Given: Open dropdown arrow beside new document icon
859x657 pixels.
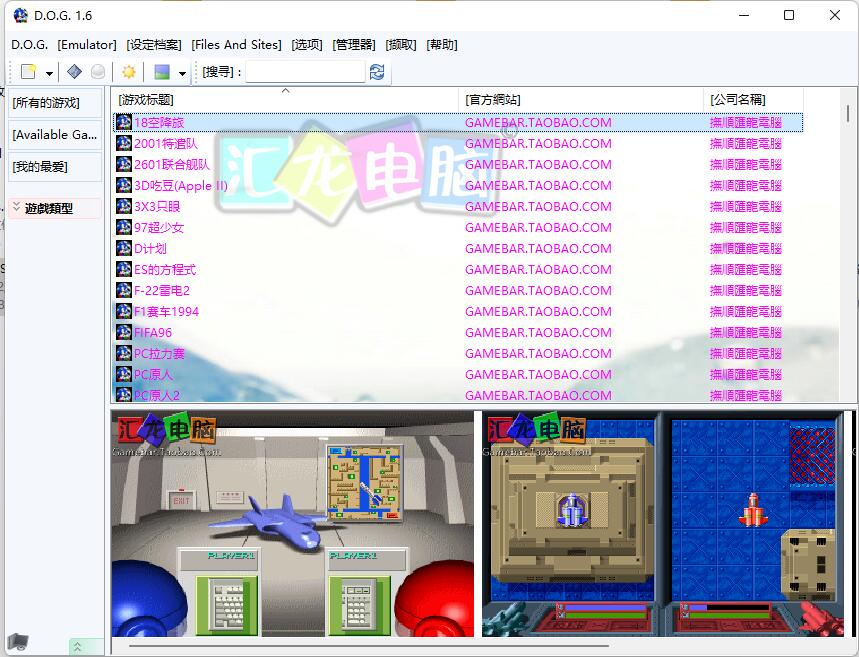Looking at the screenshot, I should click(x=47, y=72).
